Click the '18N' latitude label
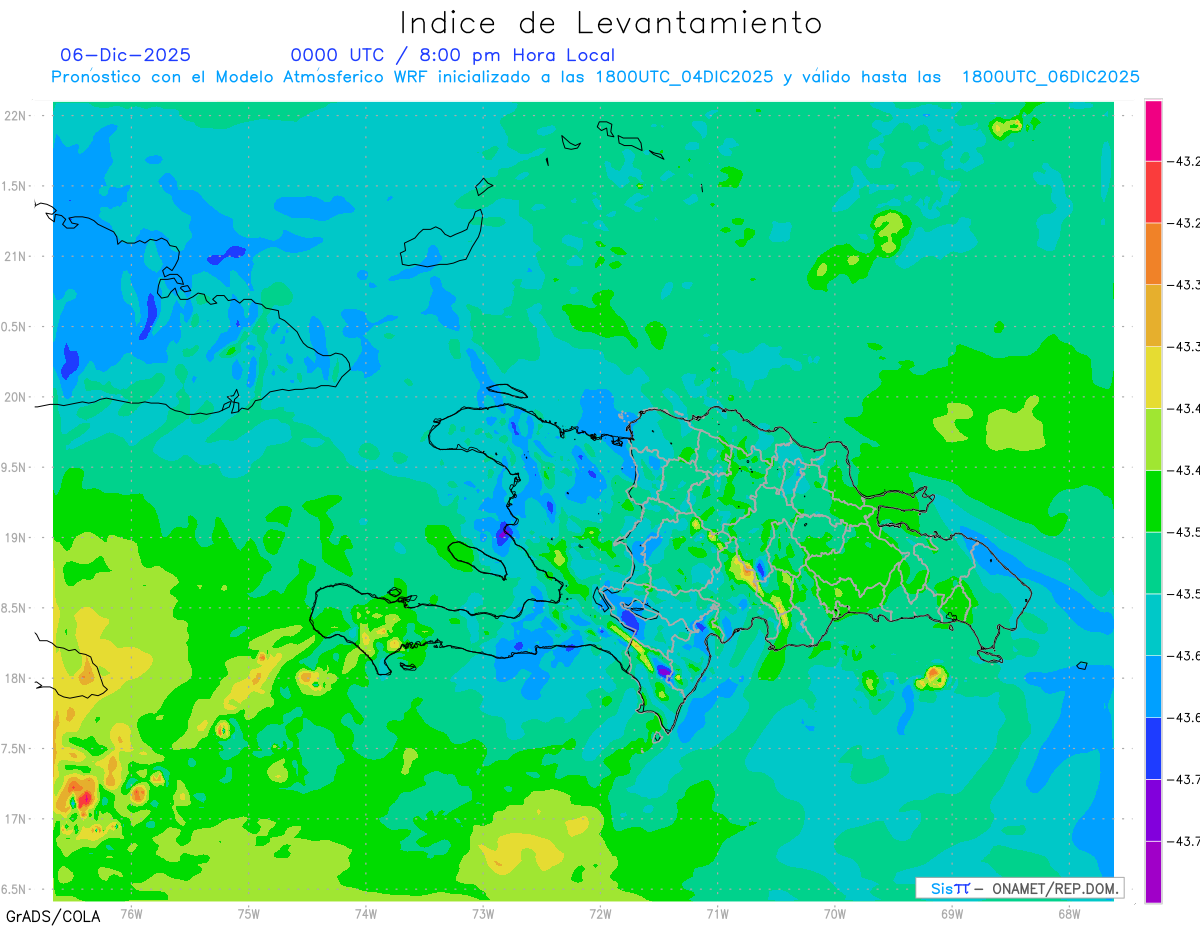1200x927 pixels. click(16, 679)
